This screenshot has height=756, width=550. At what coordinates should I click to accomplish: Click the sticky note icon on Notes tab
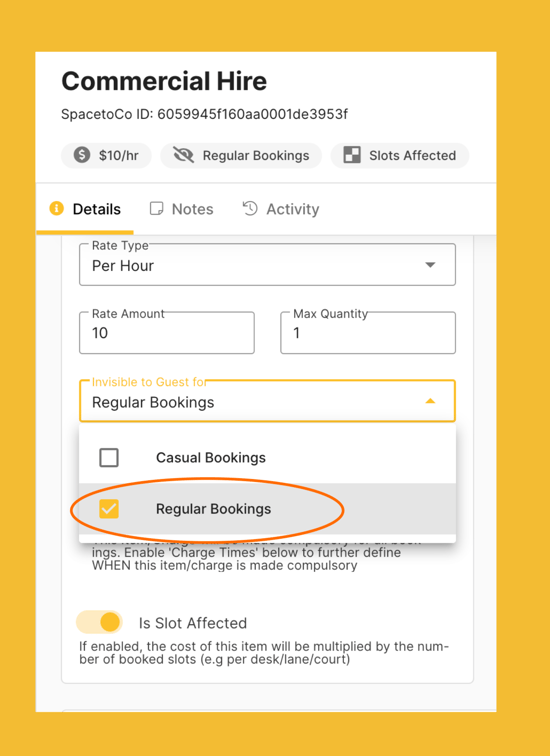(x=156, y=209)
